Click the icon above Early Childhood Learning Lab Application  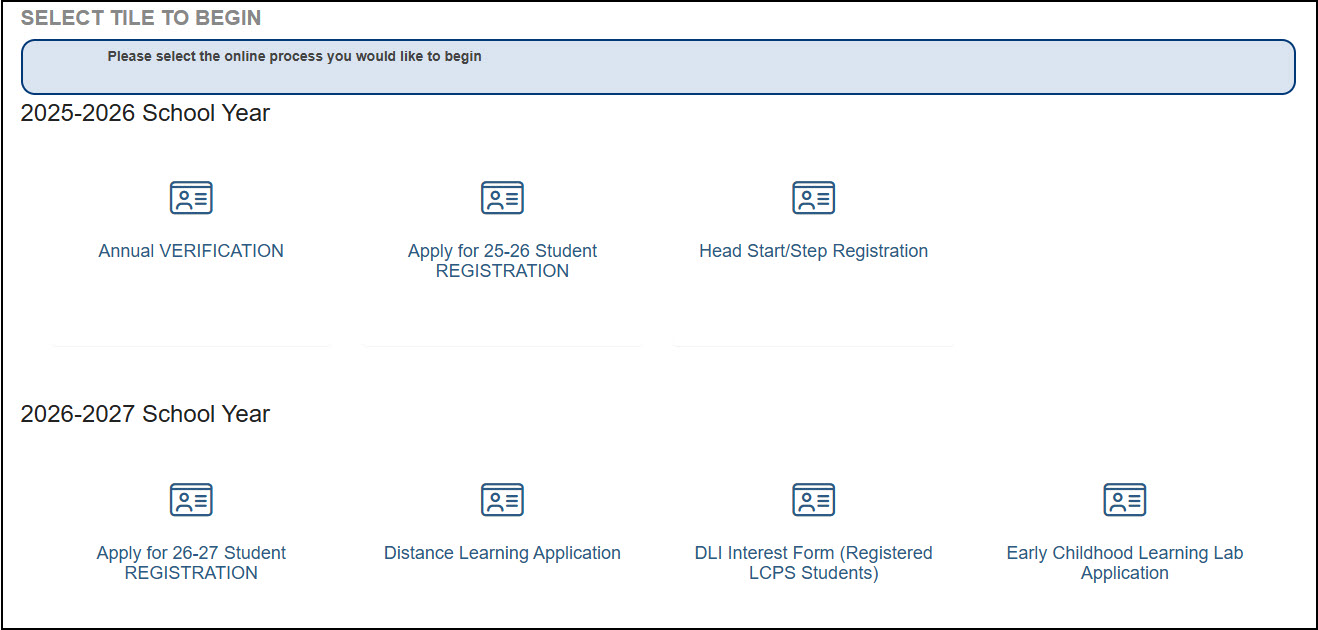pyautogui.click(x=1125, y=500)
